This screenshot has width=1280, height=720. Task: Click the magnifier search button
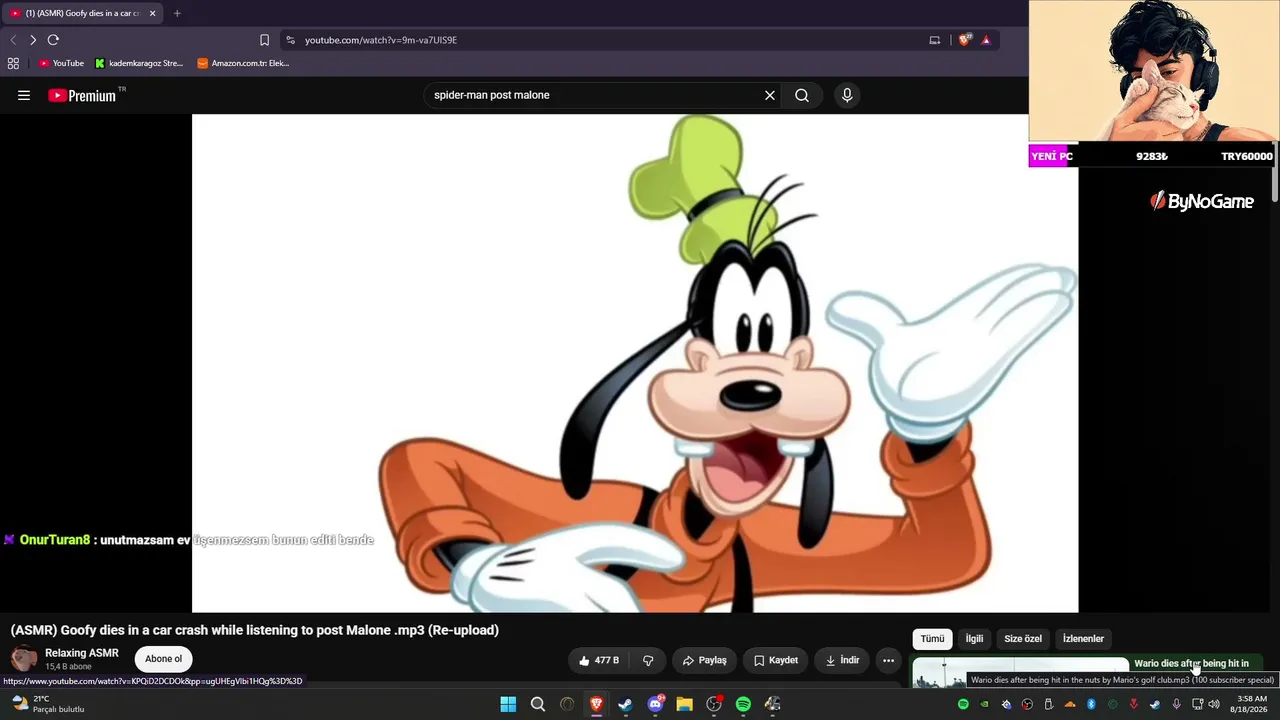(x=802, y=95)
